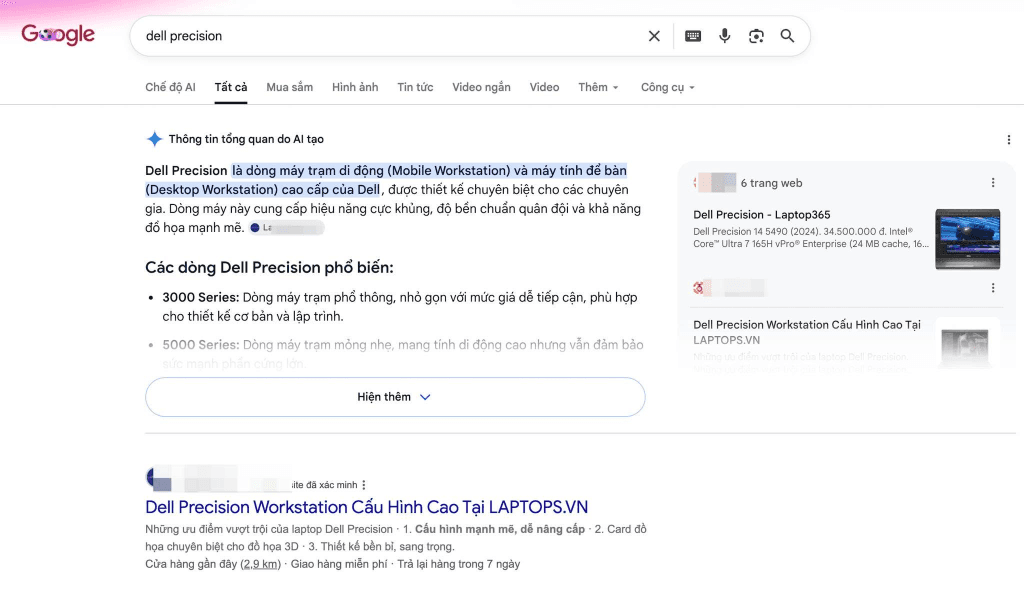Switch to Chế độ AI tab
Viewport: 1024px width, 593px height.
(170, 87)
